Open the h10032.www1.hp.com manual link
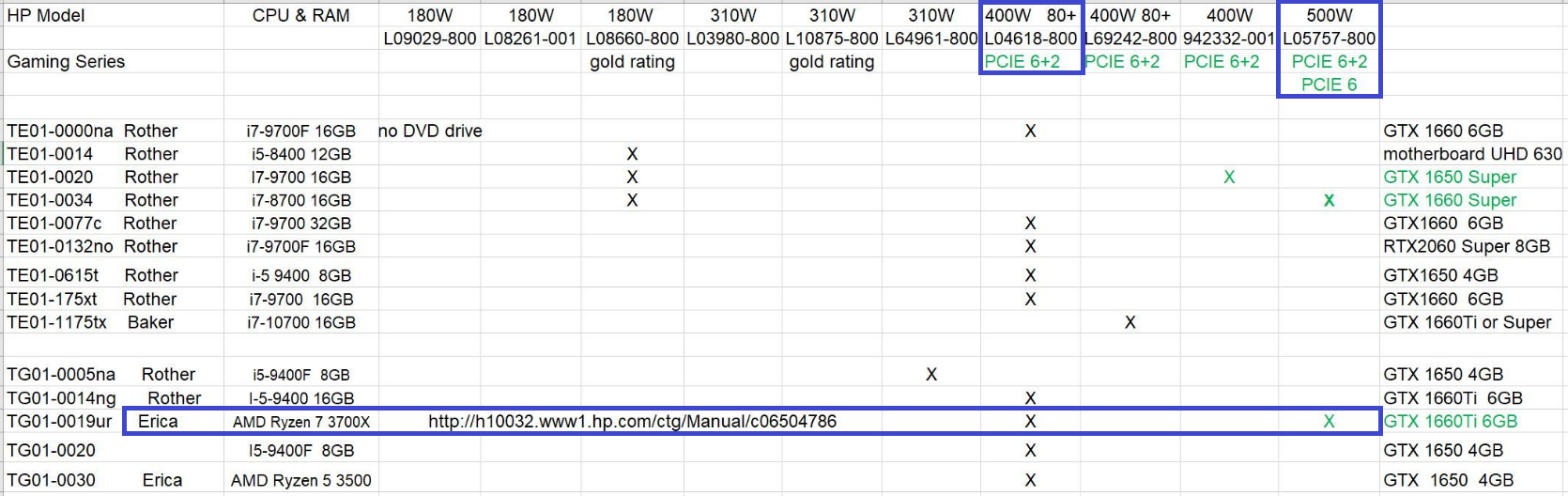Screen dimensions: 1568x496 click(632, 421)
